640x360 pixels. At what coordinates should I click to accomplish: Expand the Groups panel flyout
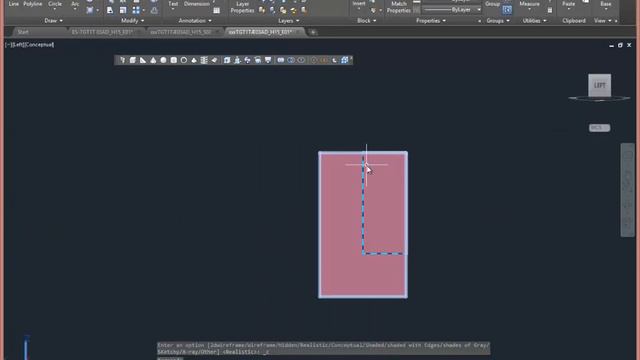[498, 20]
